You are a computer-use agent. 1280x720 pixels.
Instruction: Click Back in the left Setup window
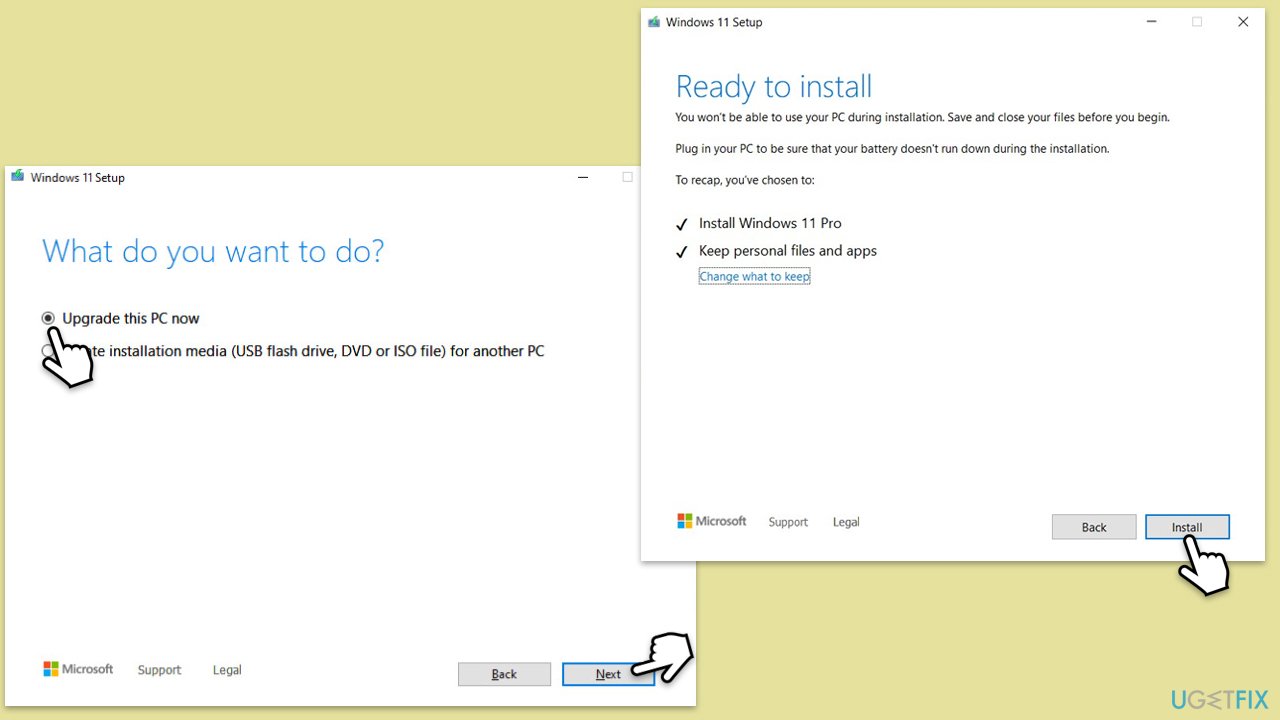pyautogui.click(x=504, y=674)
